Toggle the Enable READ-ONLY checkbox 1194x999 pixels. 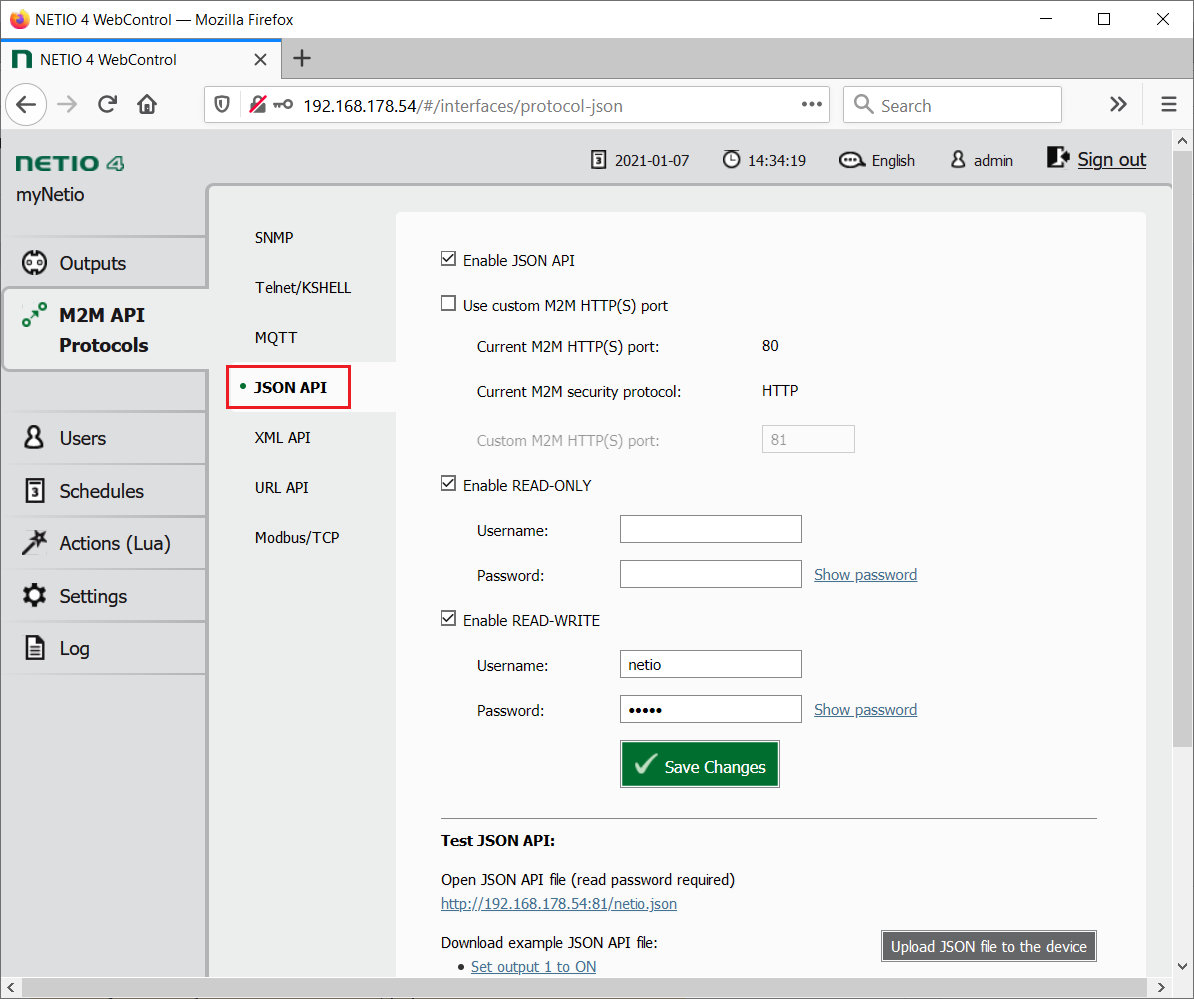(x=449, y=484)
